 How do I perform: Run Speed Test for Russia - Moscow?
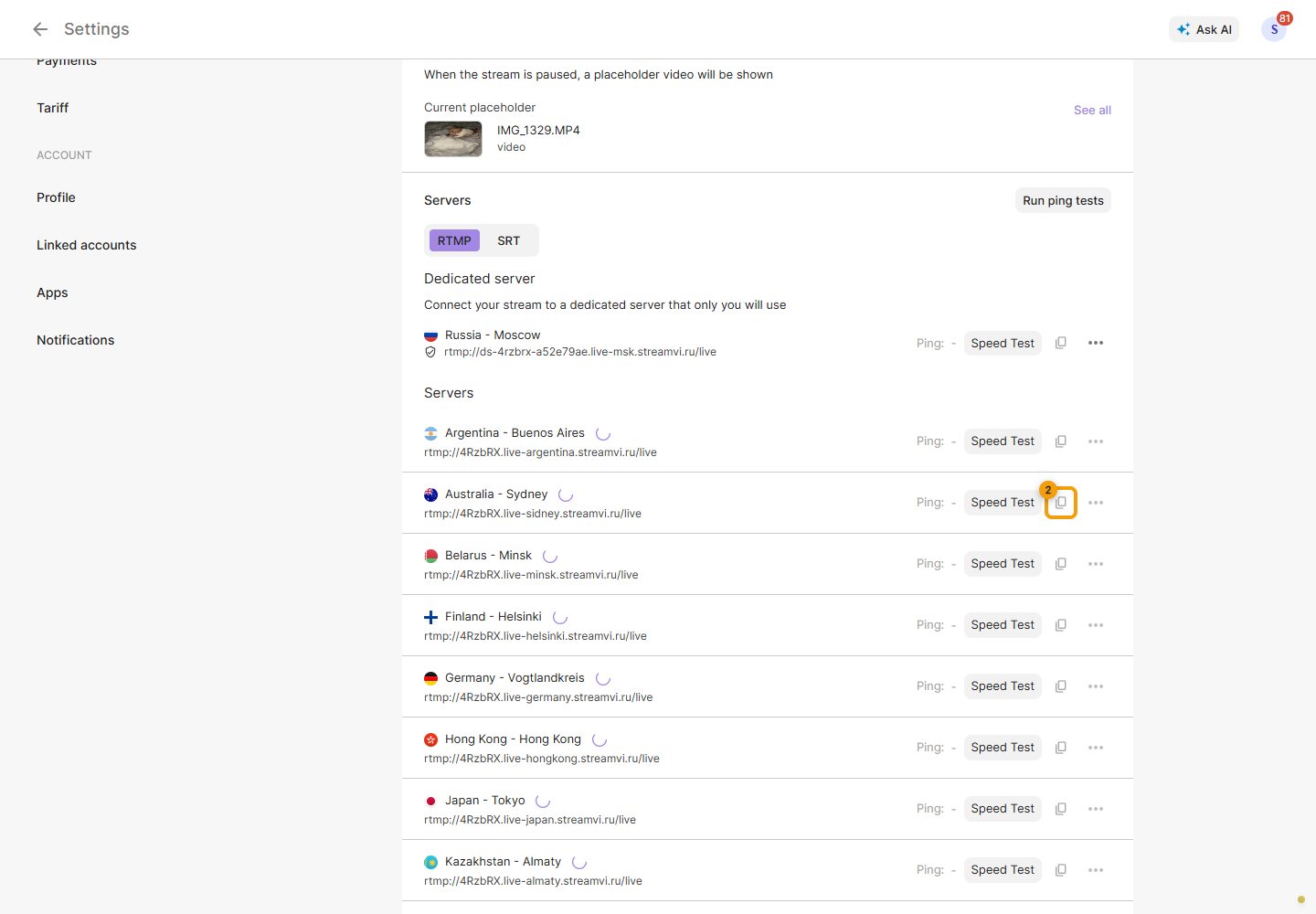pyautogui.click(x=1003, y=343)
